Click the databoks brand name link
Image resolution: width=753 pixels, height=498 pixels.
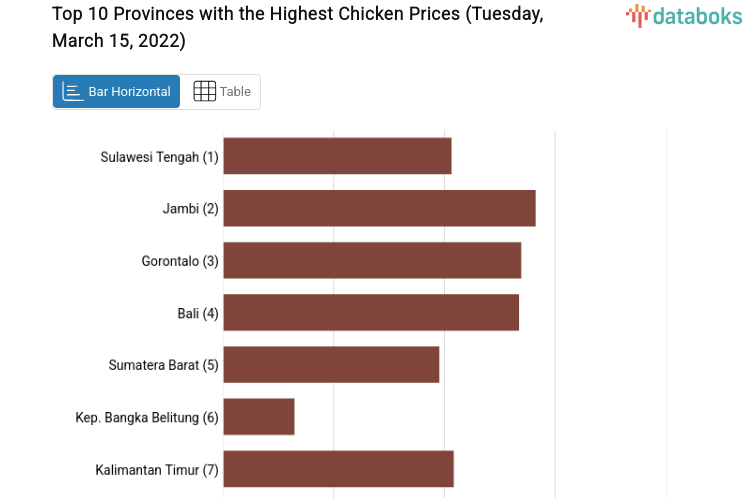coord(697,15)
